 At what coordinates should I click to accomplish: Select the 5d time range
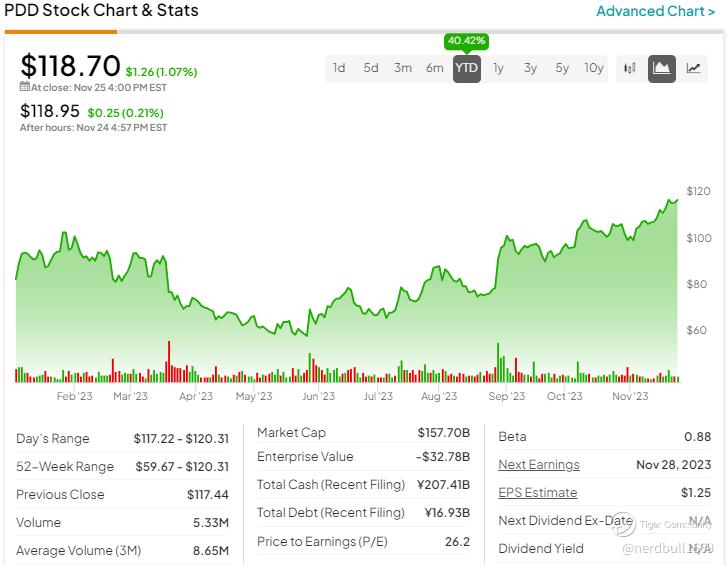[x=370, y=68]
